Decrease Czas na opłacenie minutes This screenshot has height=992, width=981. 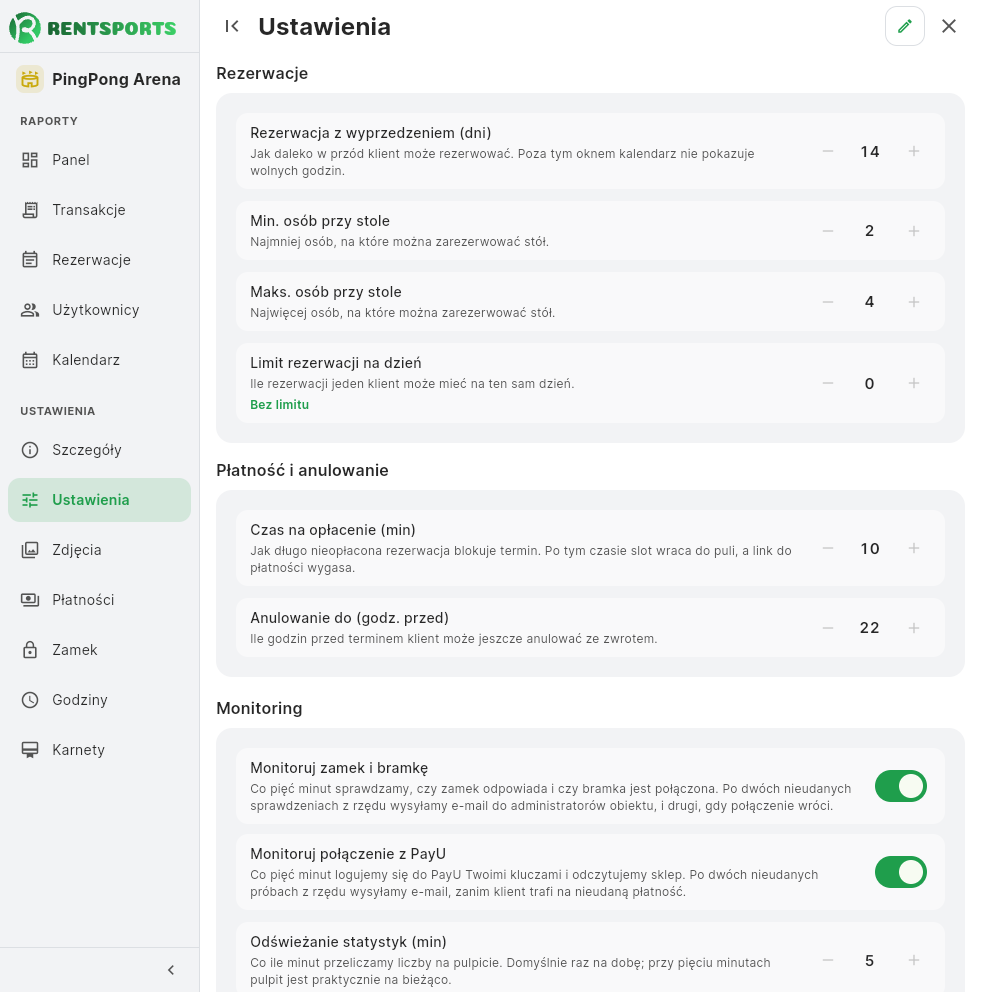pos(828,549)
